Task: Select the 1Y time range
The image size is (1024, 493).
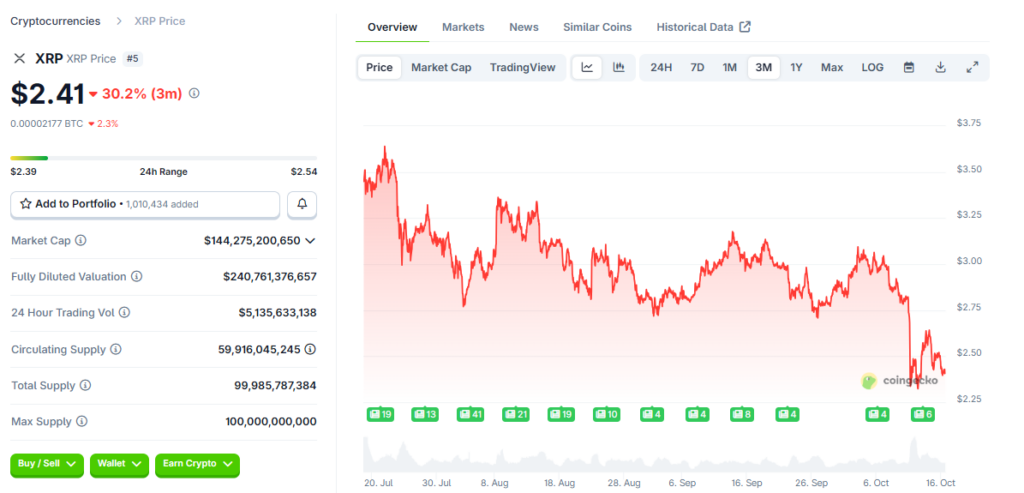Action: click(x=796, y=68)
